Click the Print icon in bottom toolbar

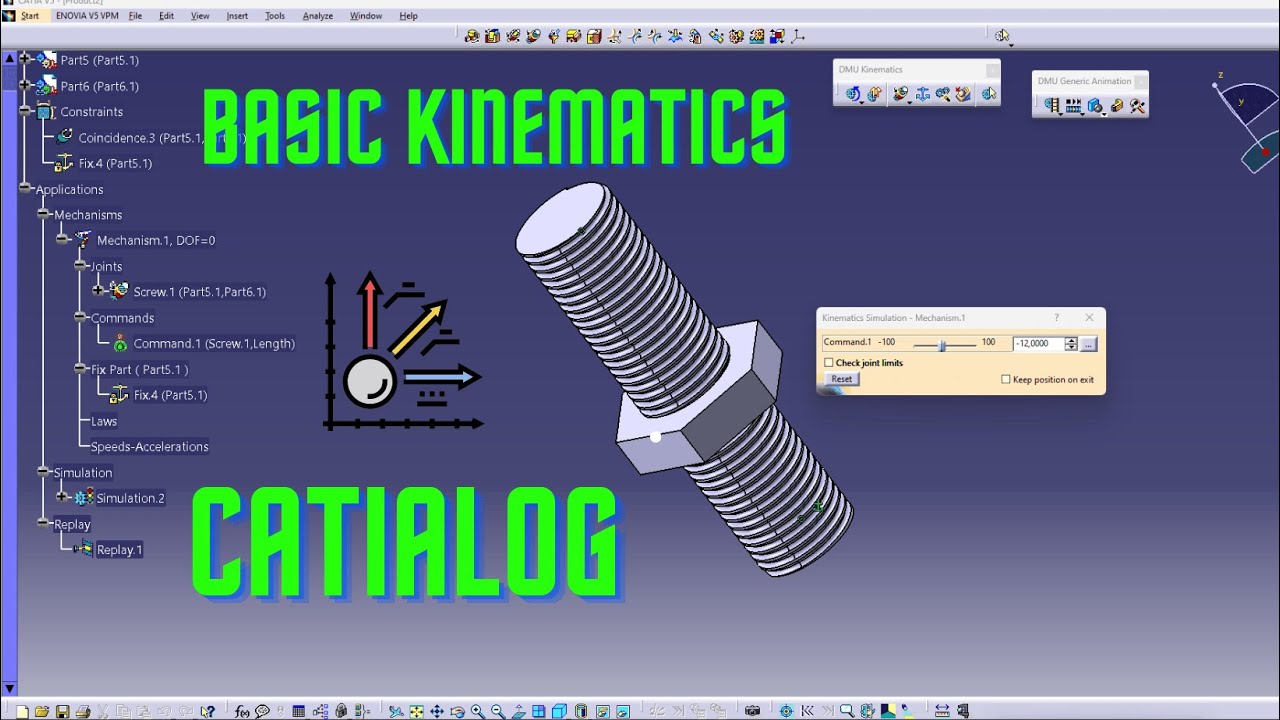pyautogui.click(x=83, y=712)
